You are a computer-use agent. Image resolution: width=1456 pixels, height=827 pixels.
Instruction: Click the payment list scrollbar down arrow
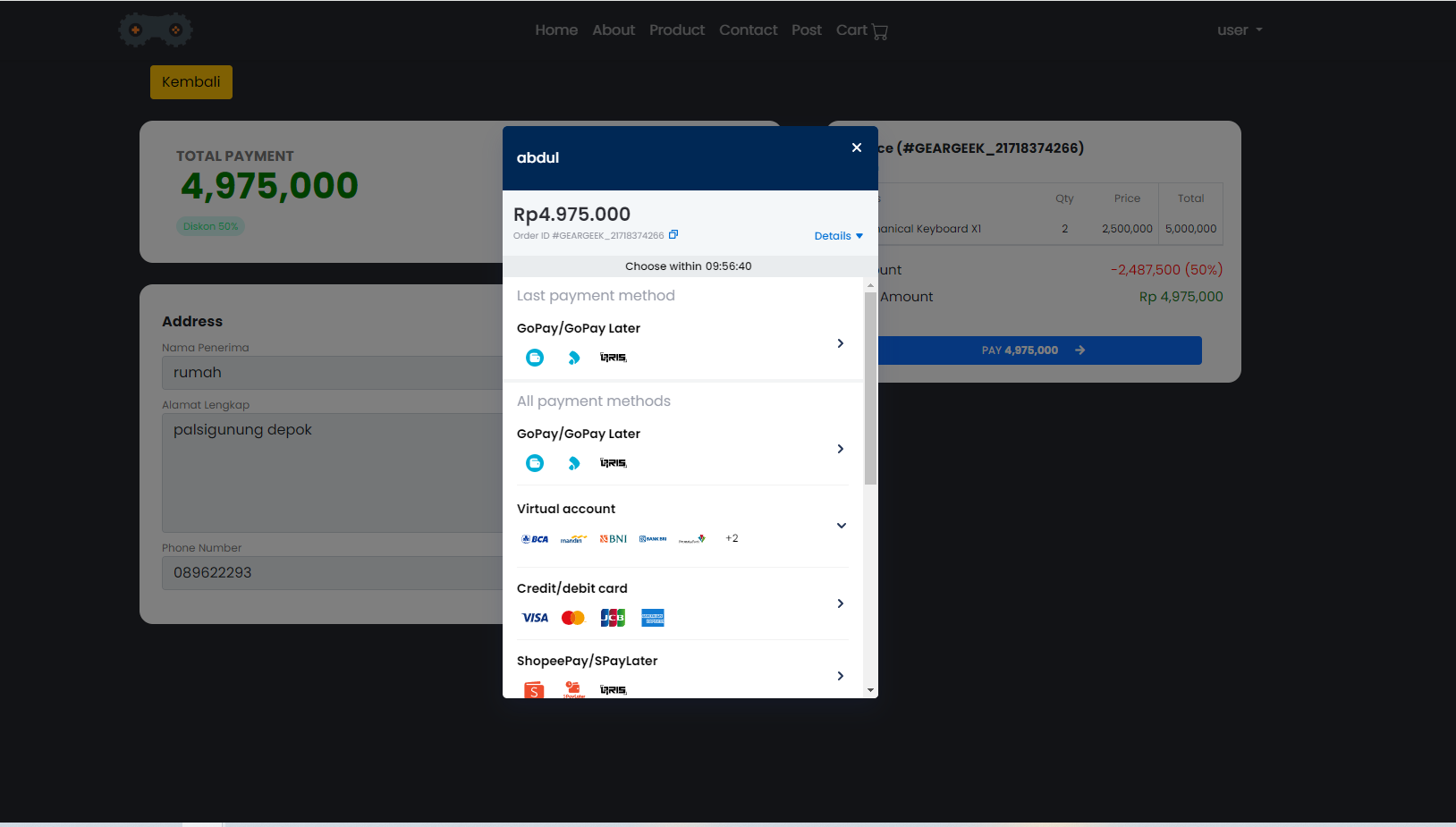(x=870, y=690)
